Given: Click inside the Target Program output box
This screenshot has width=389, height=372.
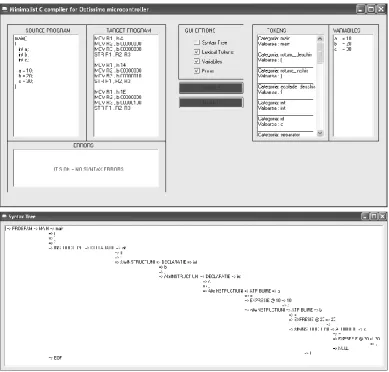Looking at the screenshot, I should tap(126, 86).
